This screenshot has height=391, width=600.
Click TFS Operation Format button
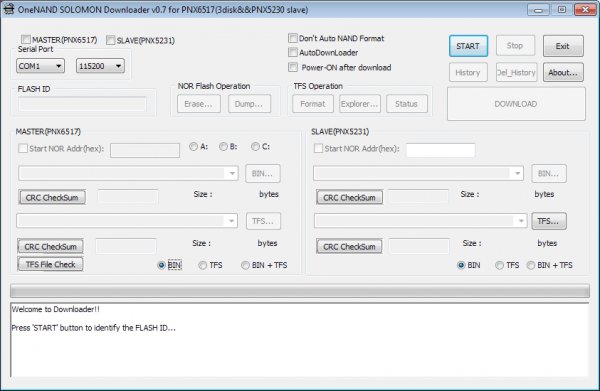coord(313,104)
